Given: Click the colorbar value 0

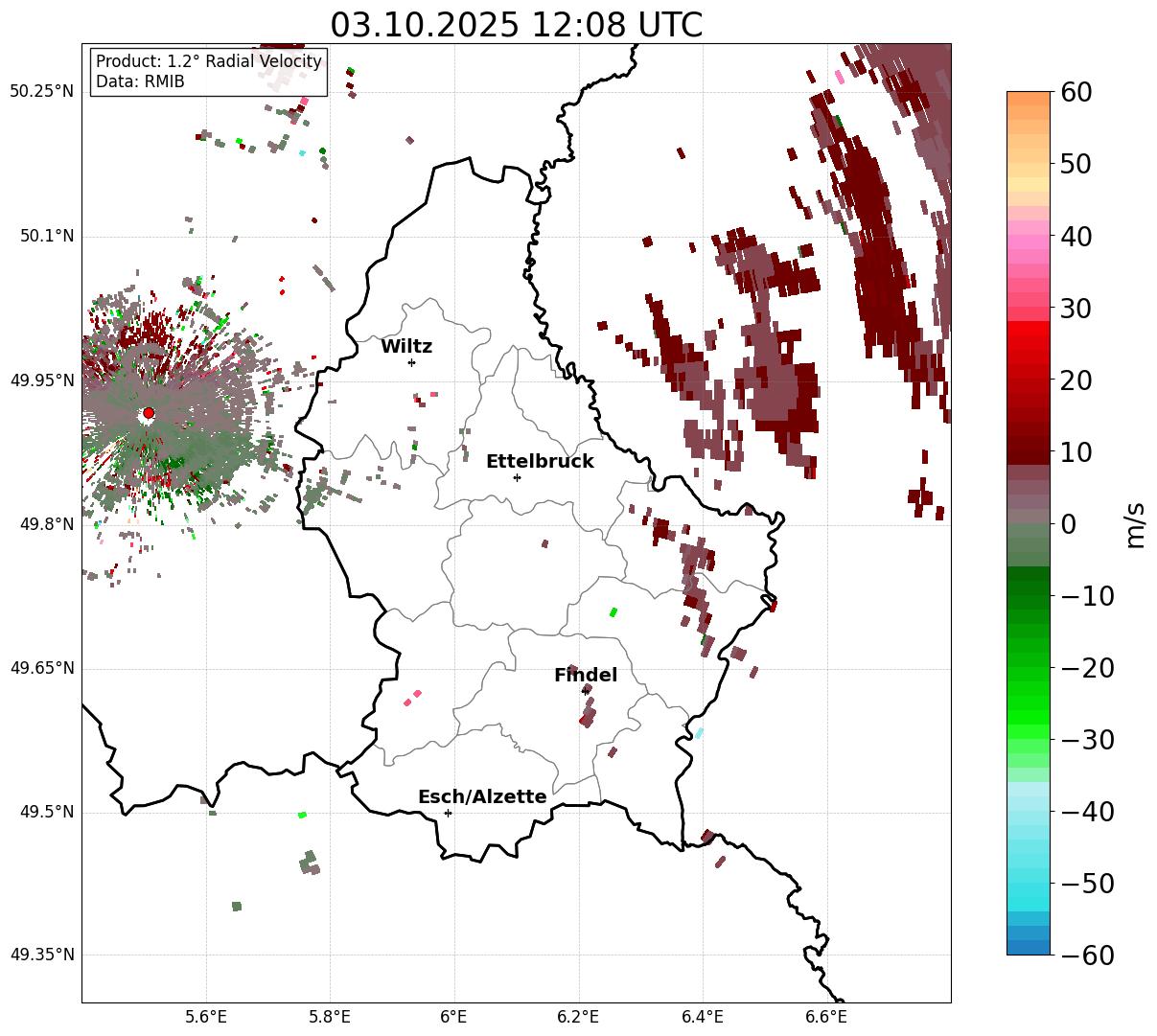Looking at the screenshot, I should pyautogui.click(x=1068, y=524).
